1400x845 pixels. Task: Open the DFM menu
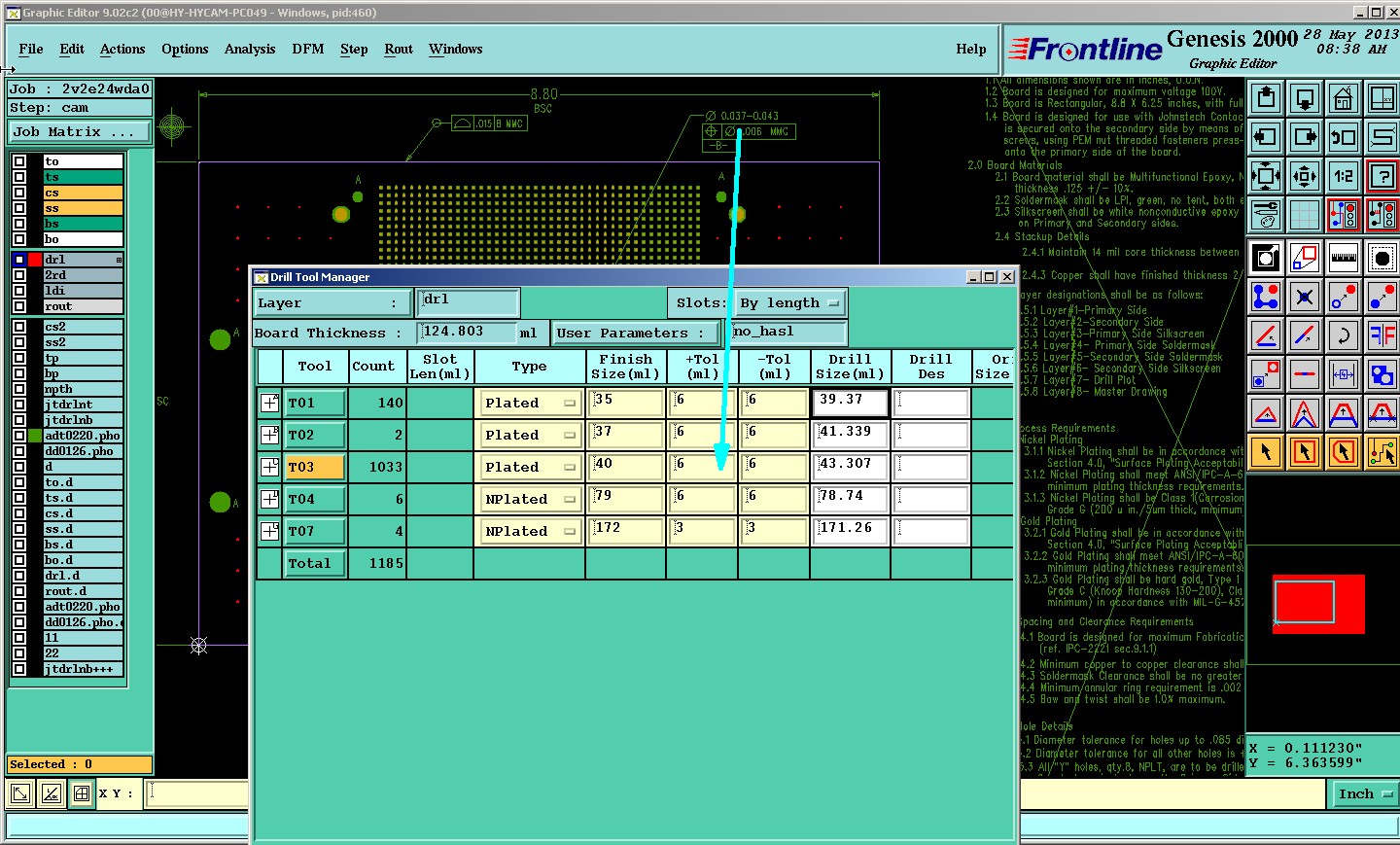click(308, 49)
